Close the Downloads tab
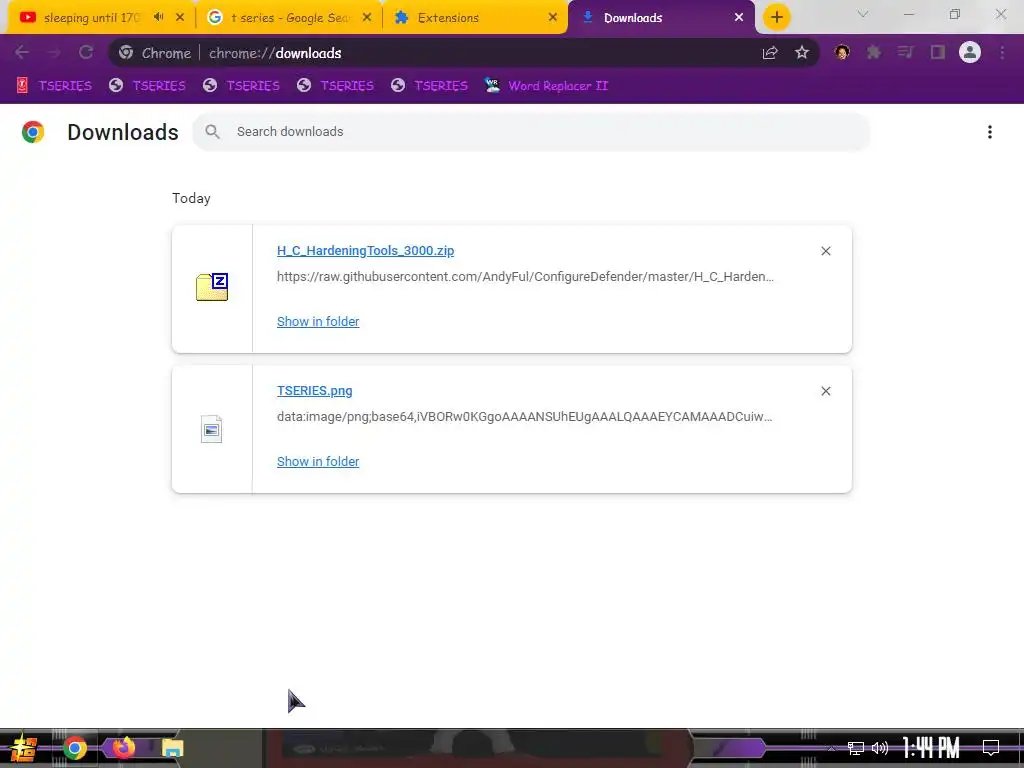This screenshot has height=768, width=1024. click(x=739, y=18)
